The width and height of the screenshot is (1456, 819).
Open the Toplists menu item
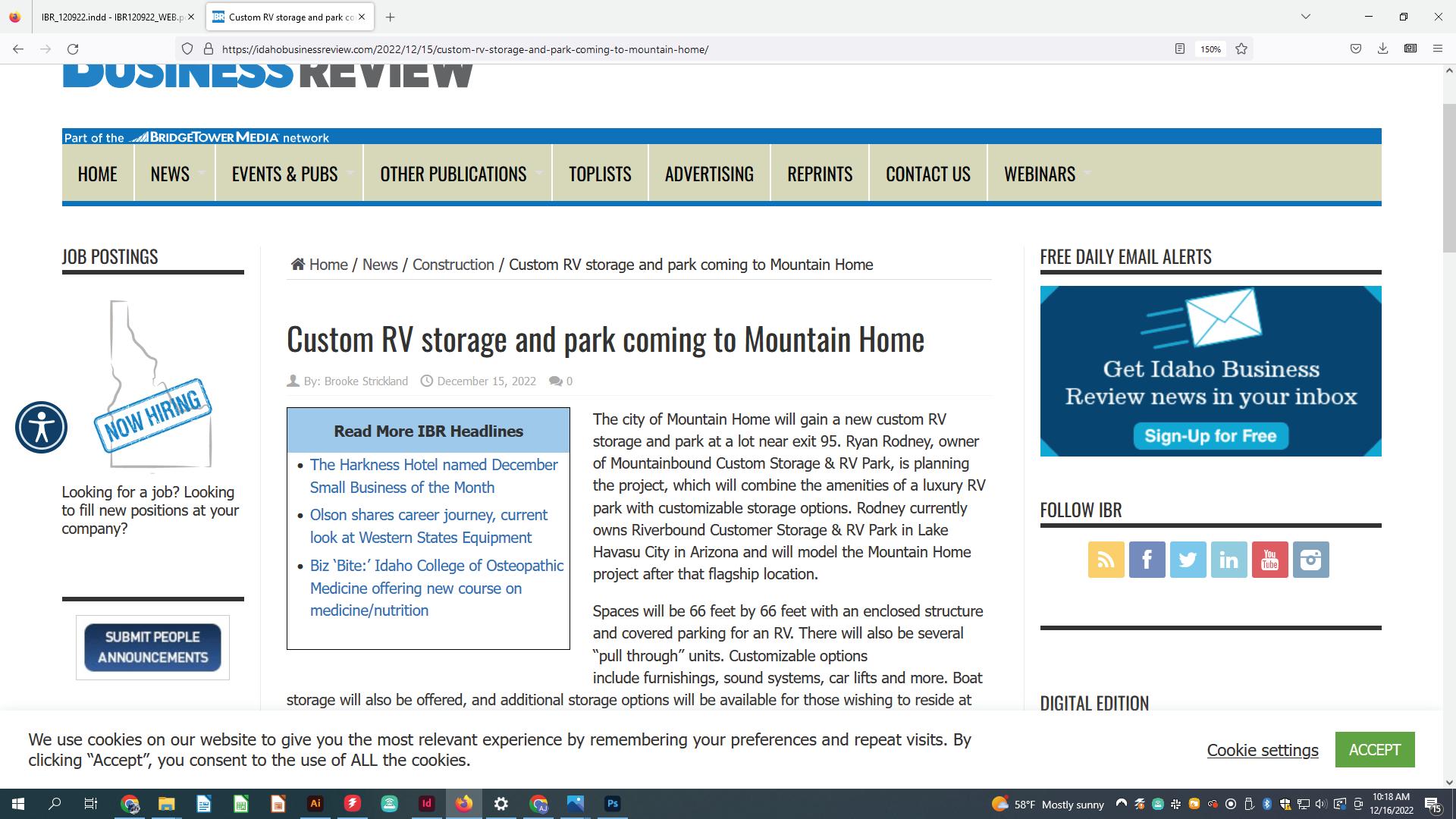(x=600, y=174)
